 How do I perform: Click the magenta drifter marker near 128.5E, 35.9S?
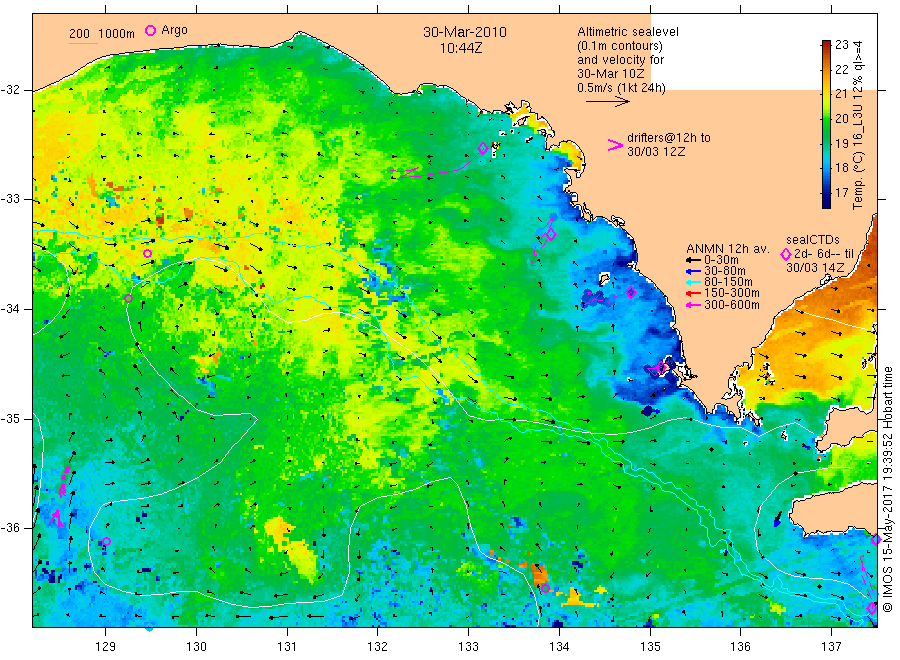[x=56, y=517]
